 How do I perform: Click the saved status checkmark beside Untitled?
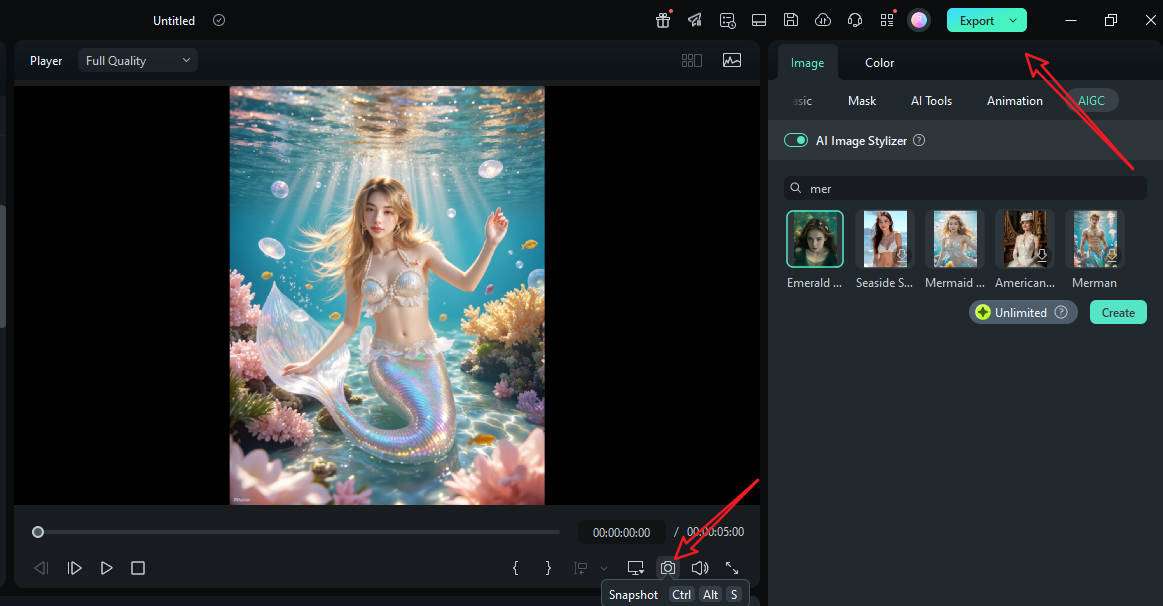219,21
